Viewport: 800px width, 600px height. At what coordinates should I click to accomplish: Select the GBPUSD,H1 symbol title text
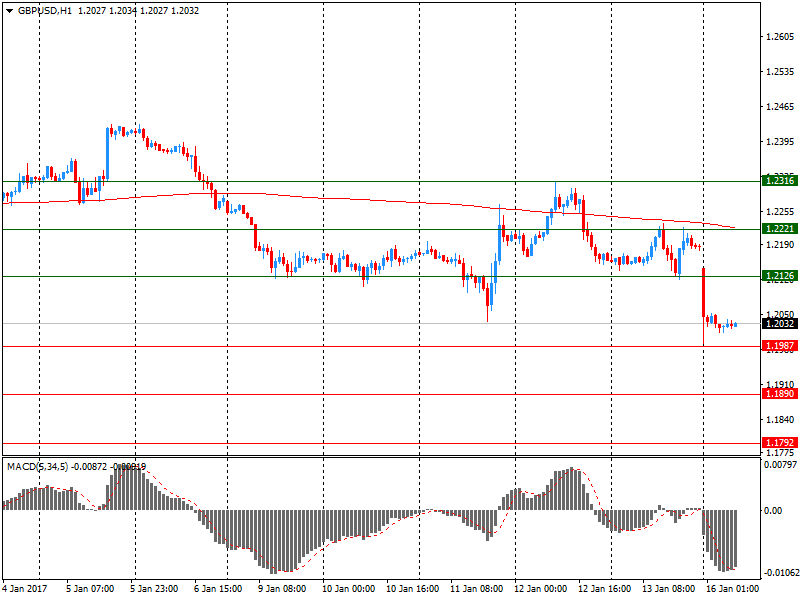(45, 11)
